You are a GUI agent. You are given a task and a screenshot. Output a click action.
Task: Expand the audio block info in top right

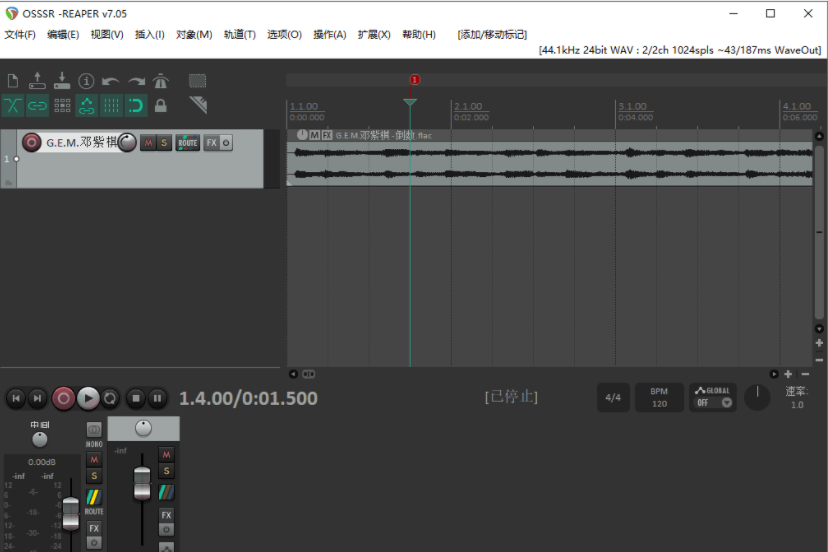tap(680, 49)
